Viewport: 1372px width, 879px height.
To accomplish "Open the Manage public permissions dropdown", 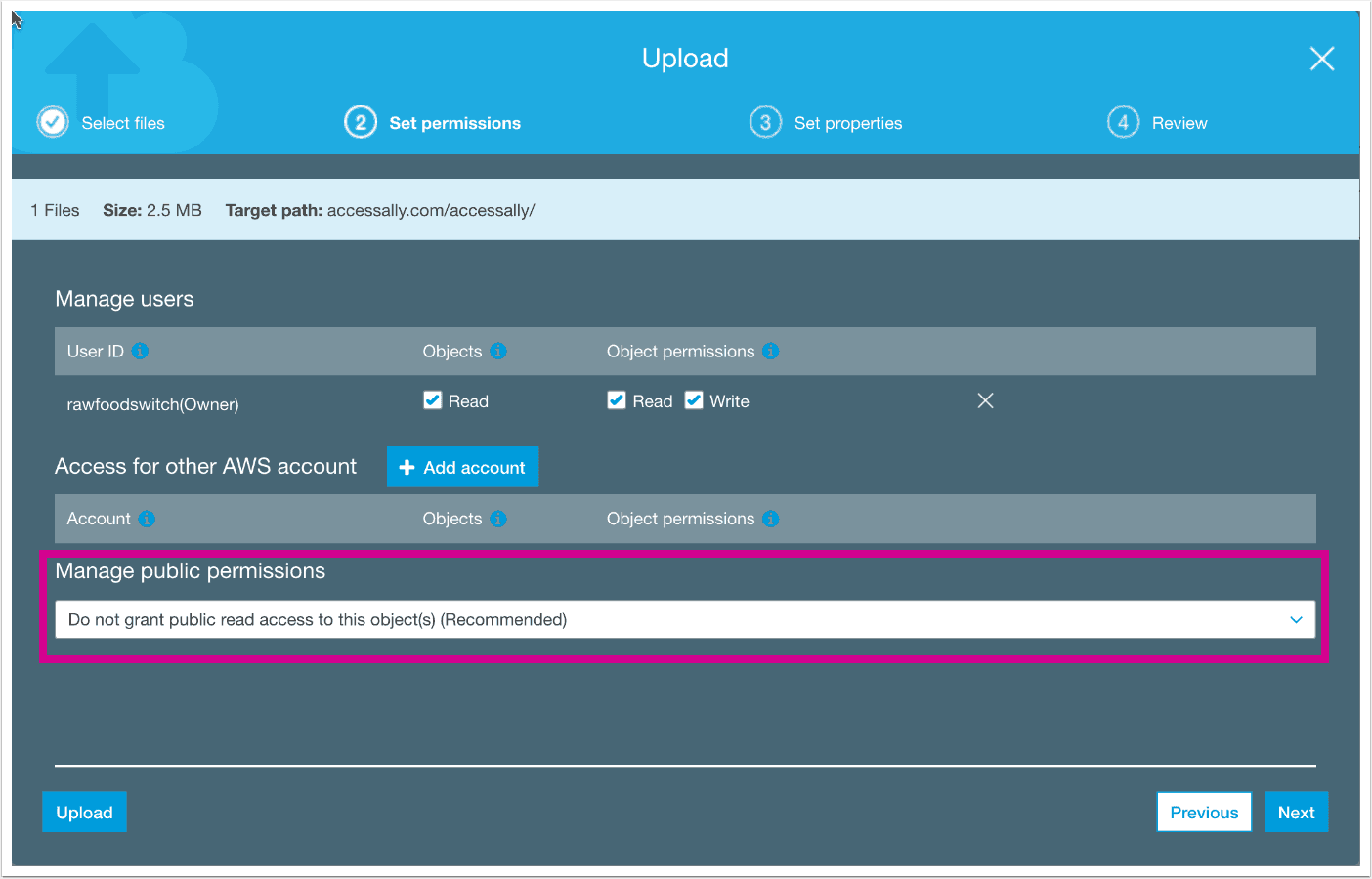I will (684, 619).
